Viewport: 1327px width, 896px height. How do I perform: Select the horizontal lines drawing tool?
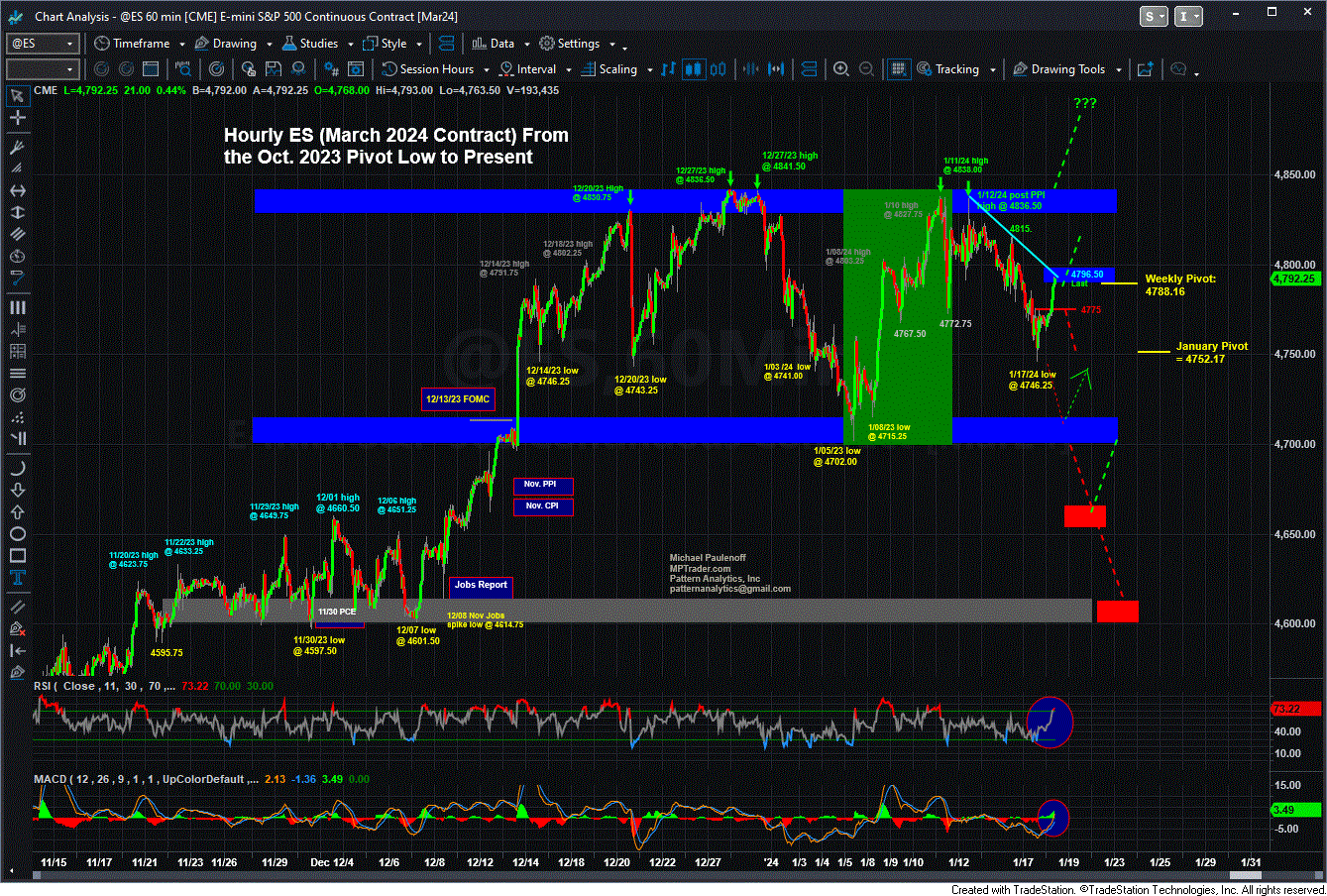pyautogui.click(x=17, y=374)
